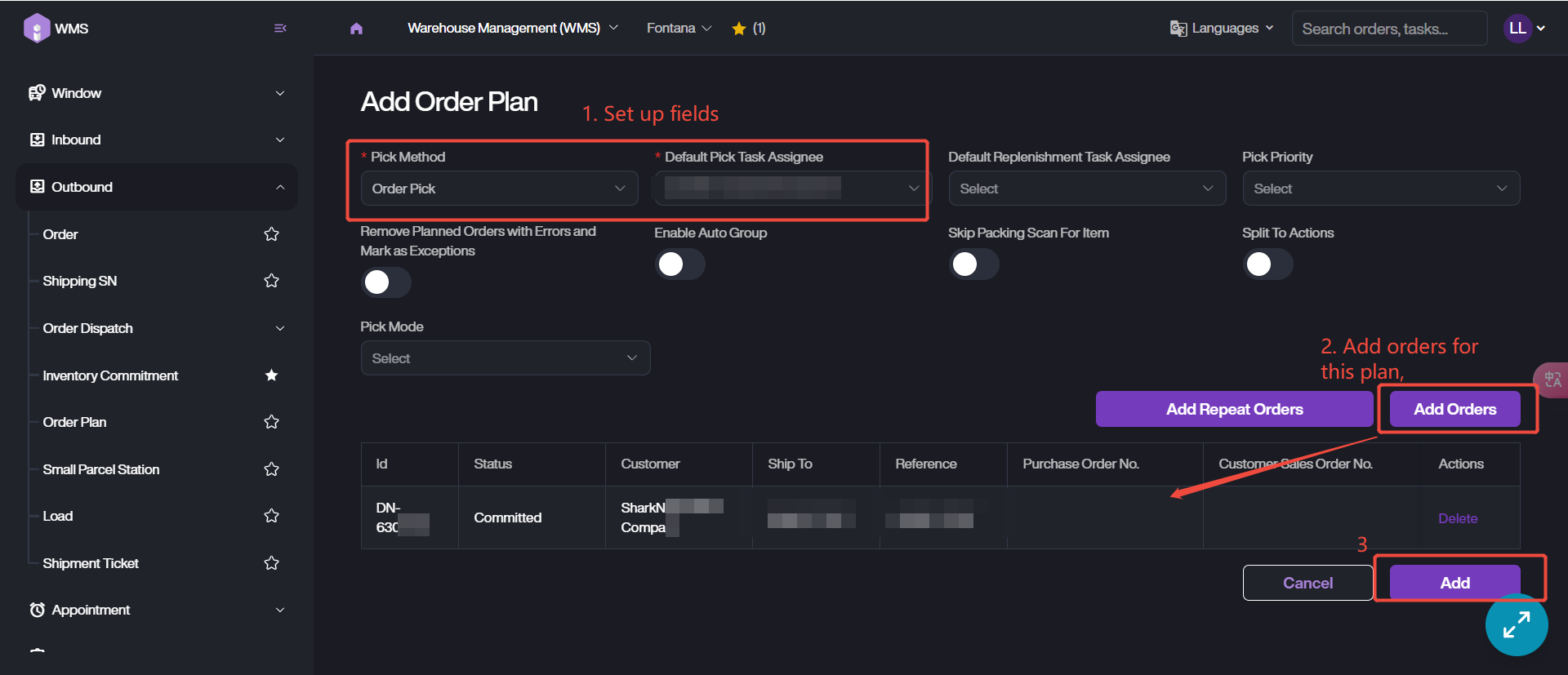Open the Fontana warehouse dropdown
The width and height of the screenshot is (1568, 675).
[679, 28]
